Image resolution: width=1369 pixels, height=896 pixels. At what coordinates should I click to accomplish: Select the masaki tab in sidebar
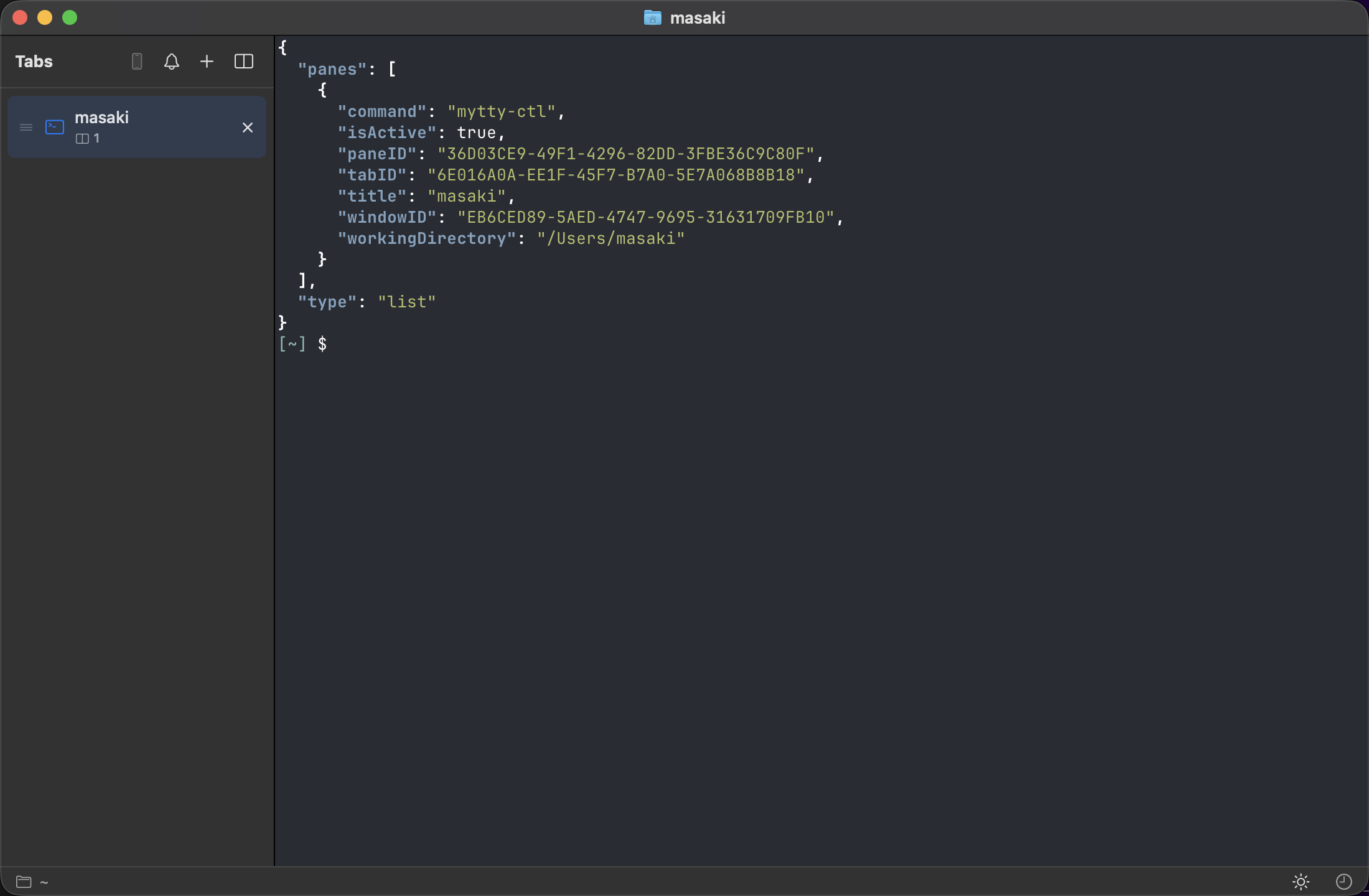click(137, 127)
